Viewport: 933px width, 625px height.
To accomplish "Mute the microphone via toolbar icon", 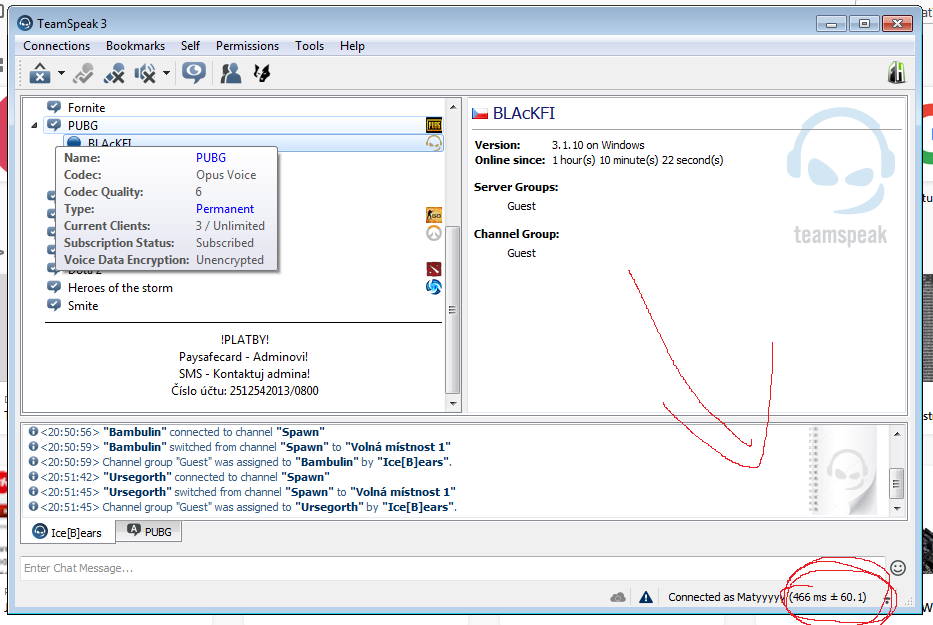I will click(x=114, y=73).
